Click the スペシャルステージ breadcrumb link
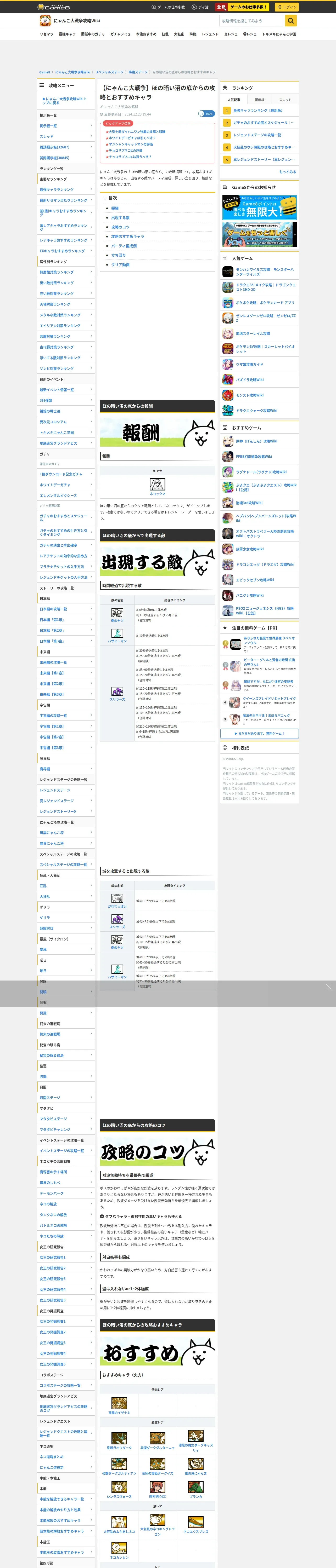The image size is (336, 1568). 109,72
